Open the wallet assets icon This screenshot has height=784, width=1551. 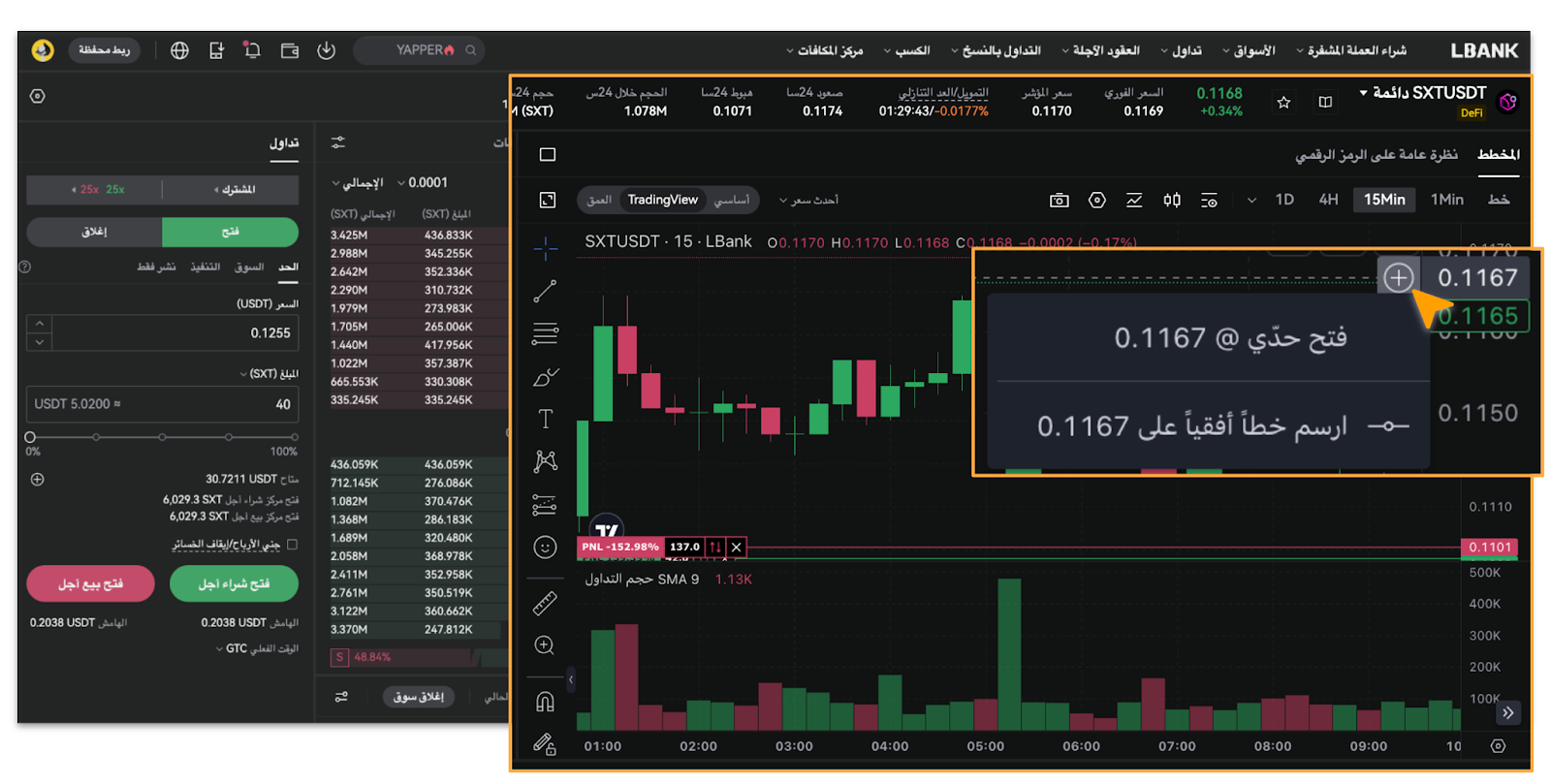click(290, 50)
